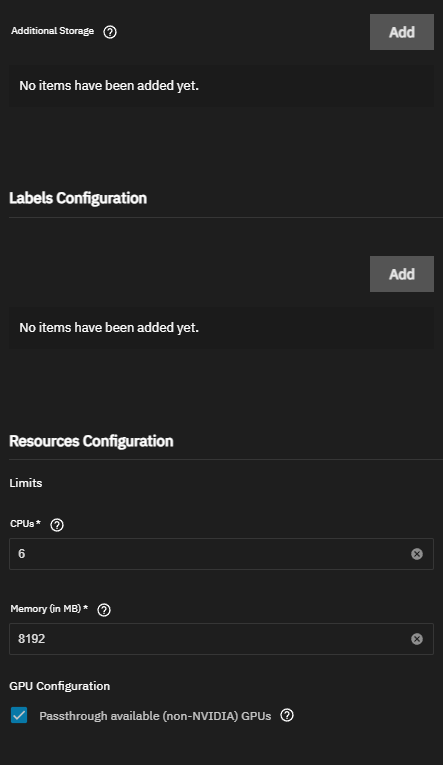Add an Additional Storage item
This screenshot has width=443, height=765.
[402, 32]
